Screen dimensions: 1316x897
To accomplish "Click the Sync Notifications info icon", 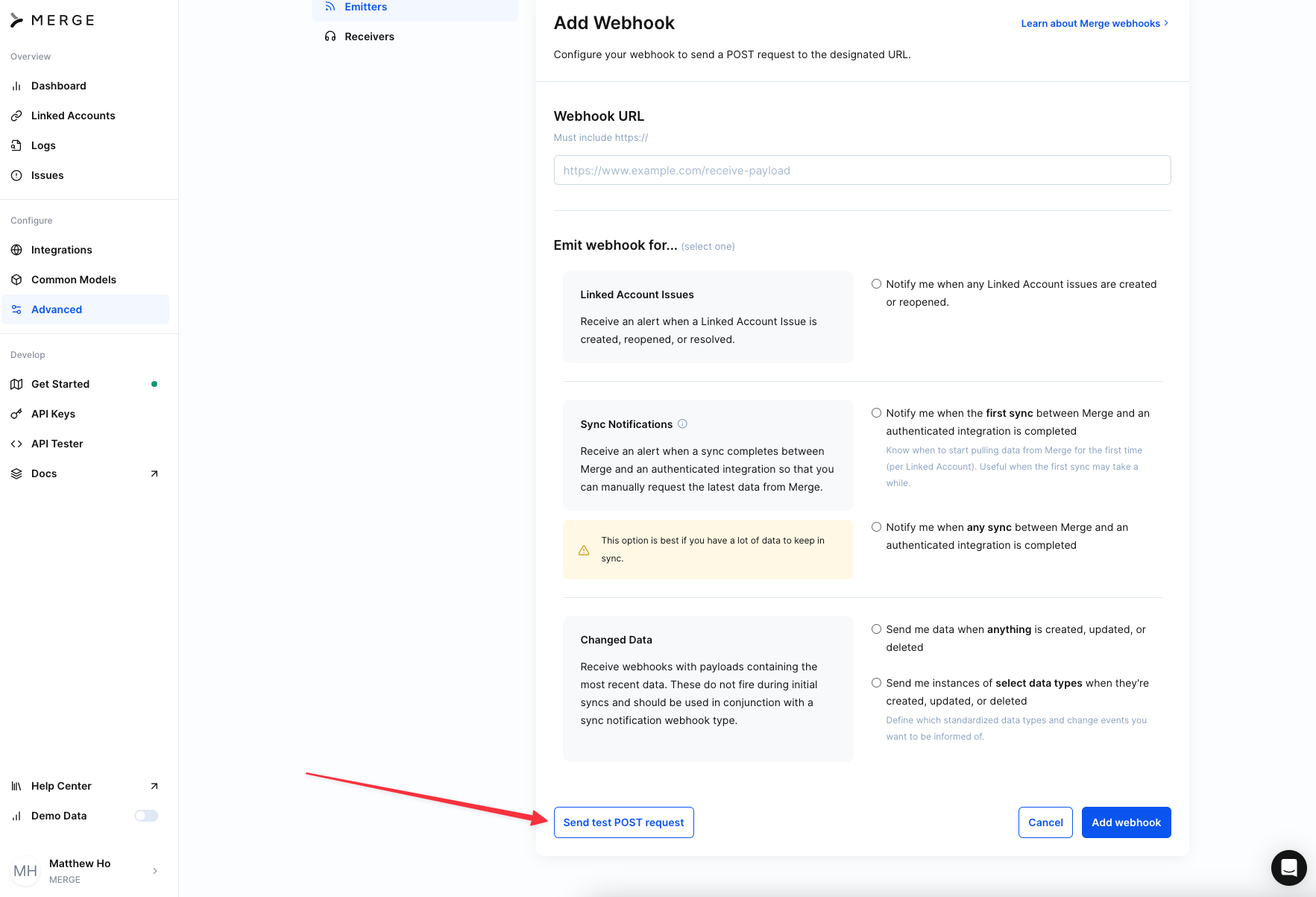I will coord(682,424).
